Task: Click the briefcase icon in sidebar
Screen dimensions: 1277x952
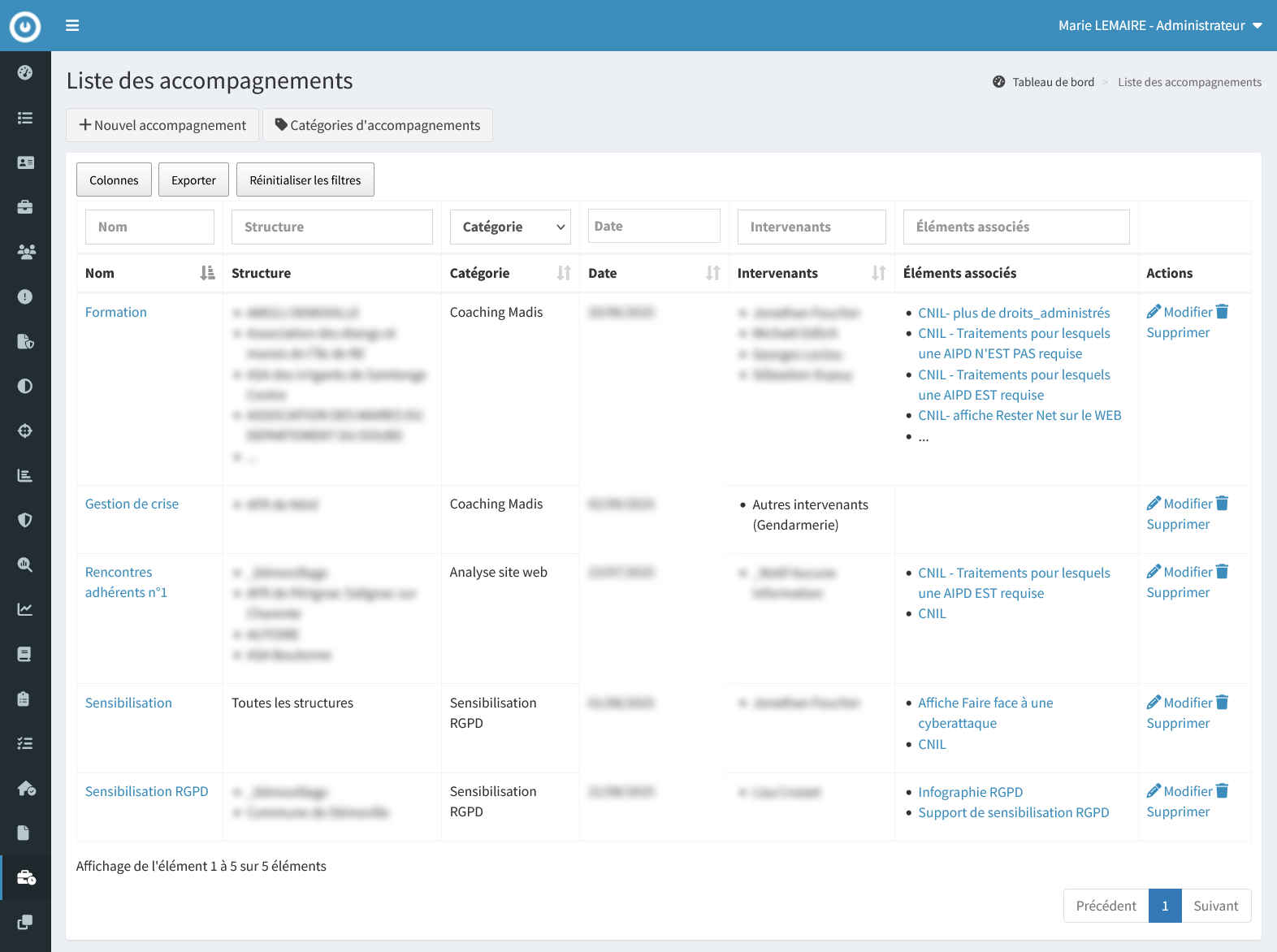Action: (x=25, y=207)
